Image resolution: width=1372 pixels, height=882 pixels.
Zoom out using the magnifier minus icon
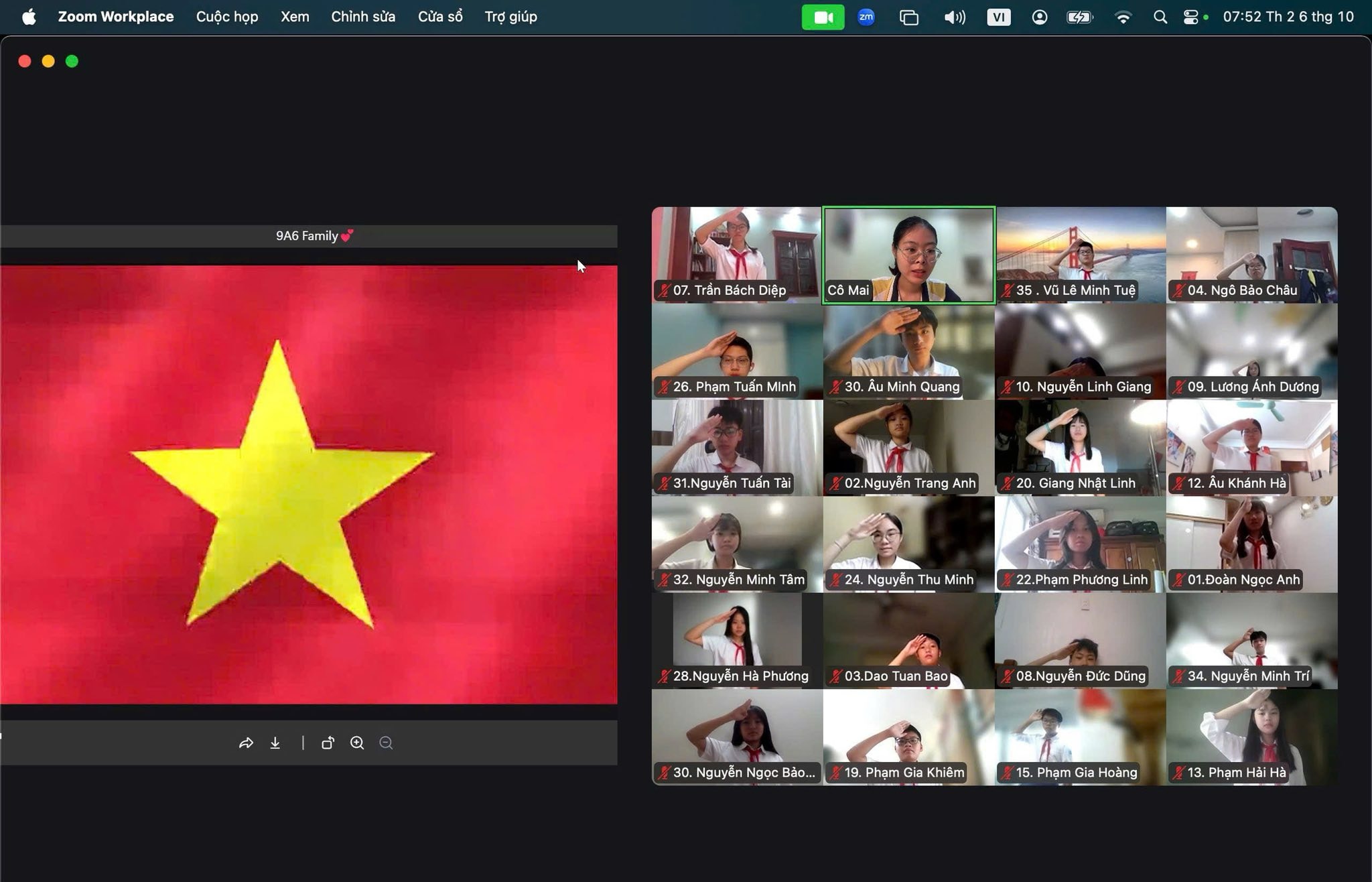pos(386,743)
